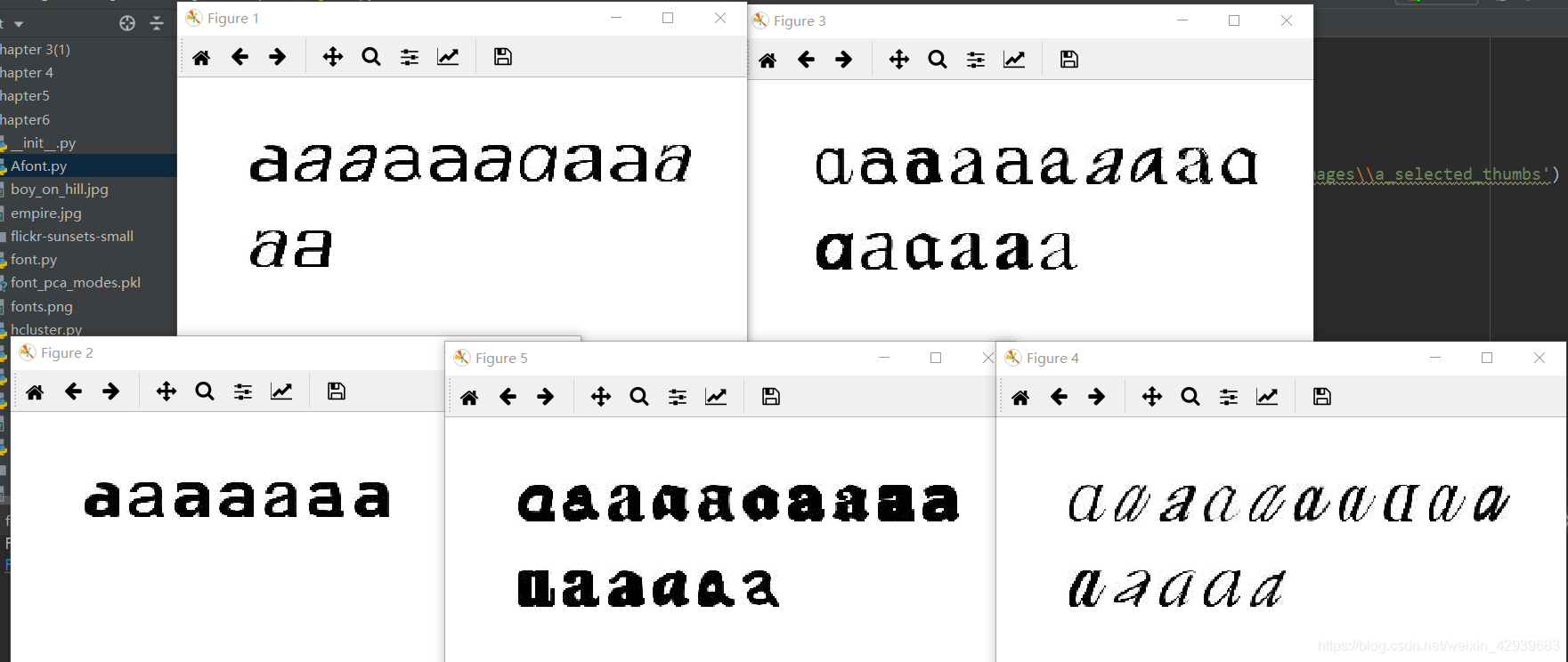The height and width of the screenshot is (662, 1568).
Task: Open project view dropdown arrow
Action: pos(19,24)
